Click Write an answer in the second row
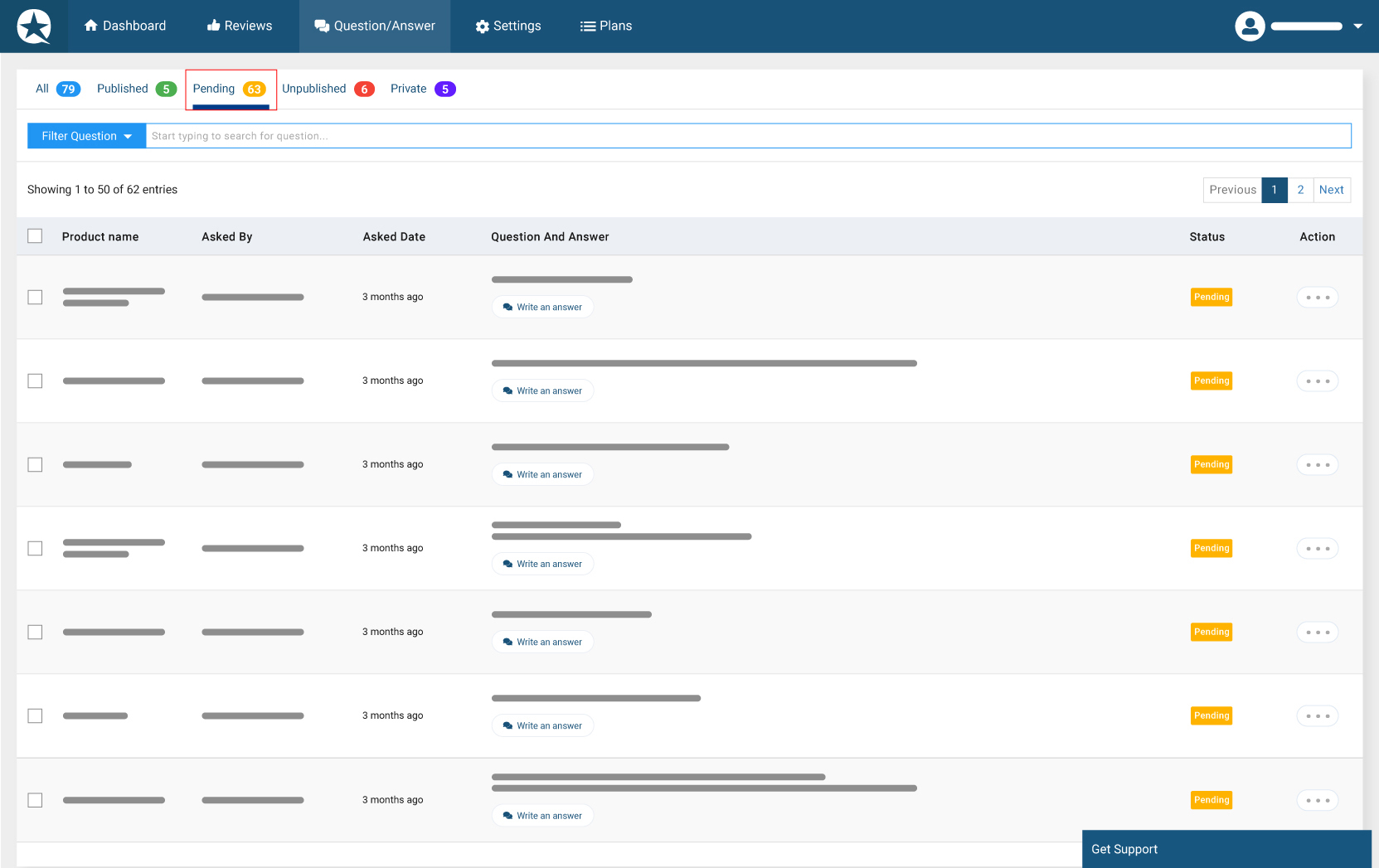The height and width of the screenshot is (868, 1379). tap(542, 390)
